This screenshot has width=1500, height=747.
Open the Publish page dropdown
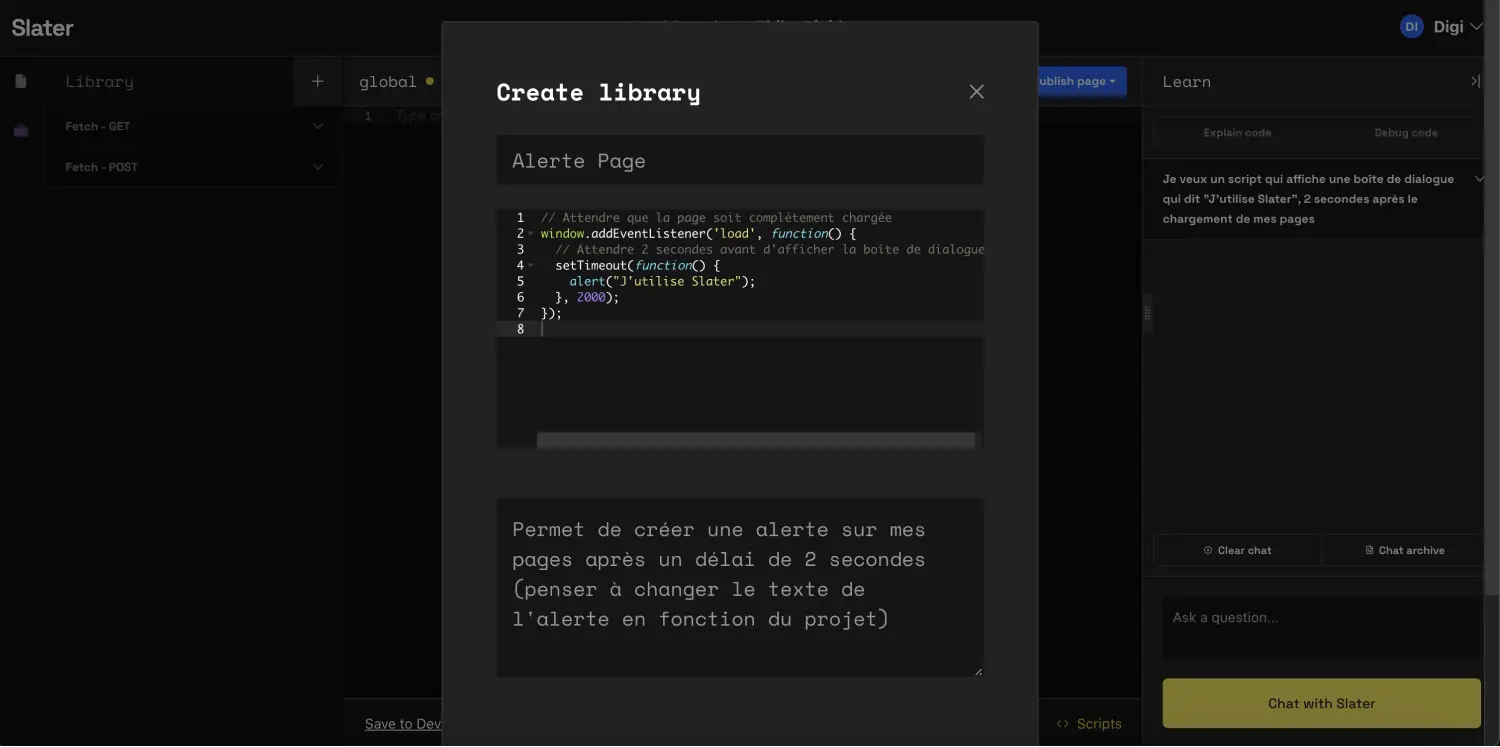click(1076, 80)
